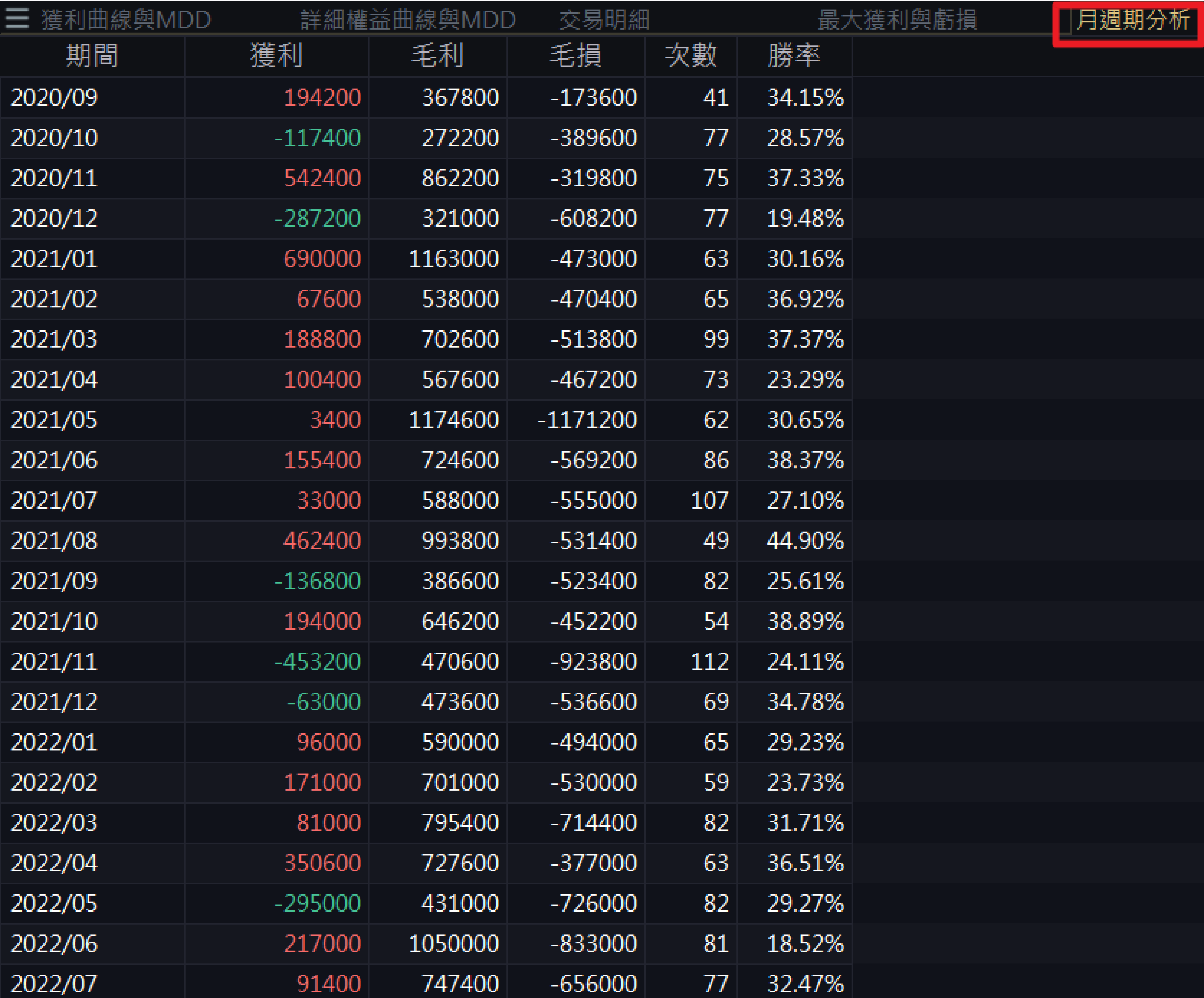Open the hamburger menu icon
Screen dimensions: 1204x998
(17, 18)
